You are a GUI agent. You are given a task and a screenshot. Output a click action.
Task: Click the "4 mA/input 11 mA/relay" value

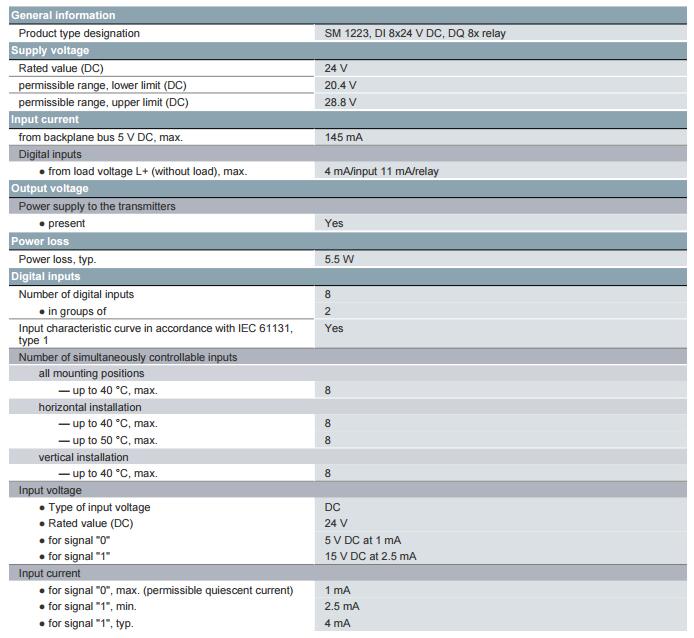click(x=381, y=171)
